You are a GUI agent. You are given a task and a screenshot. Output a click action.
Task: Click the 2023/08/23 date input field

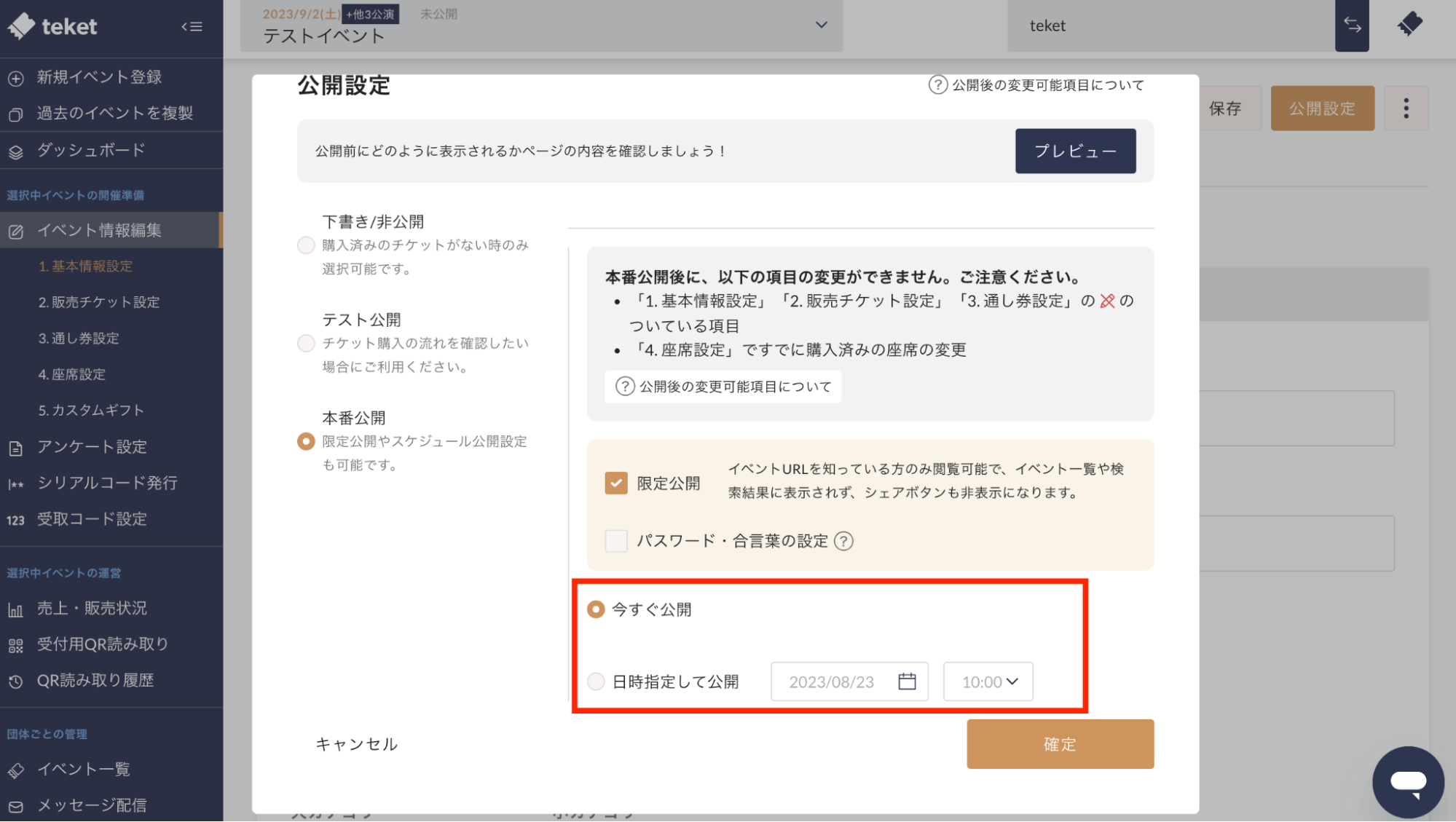point(832,681)
